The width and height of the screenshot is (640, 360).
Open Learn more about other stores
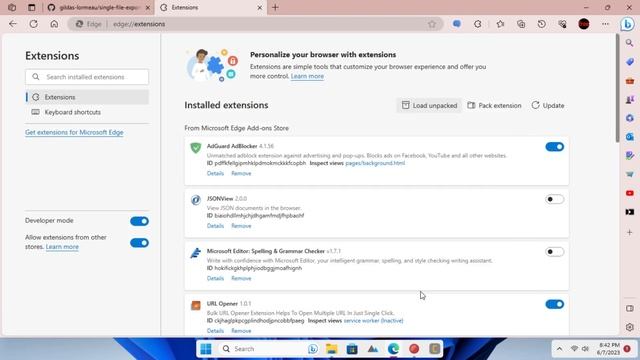62,247
